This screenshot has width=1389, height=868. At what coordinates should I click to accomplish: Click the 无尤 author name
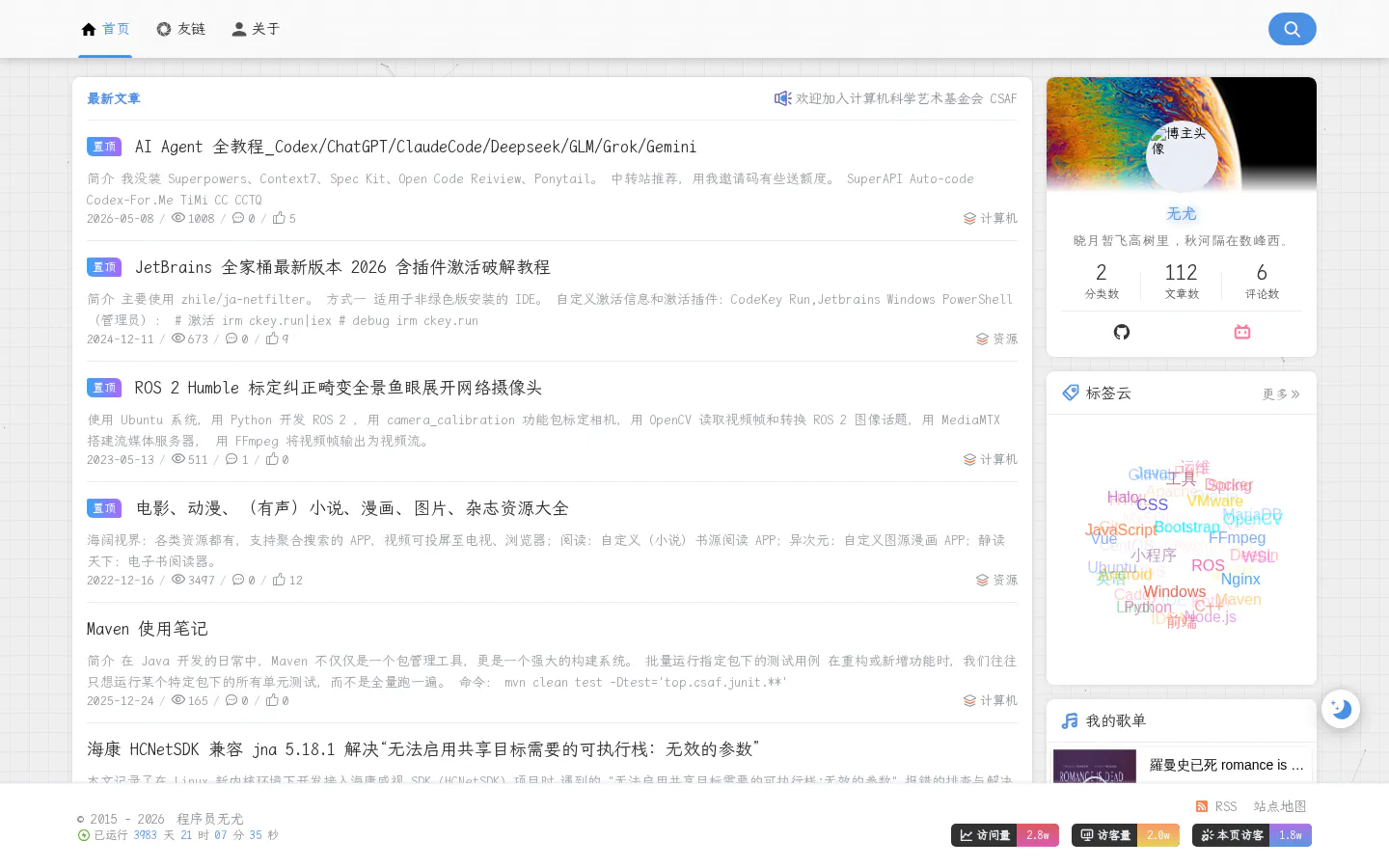coord(1182,214)
